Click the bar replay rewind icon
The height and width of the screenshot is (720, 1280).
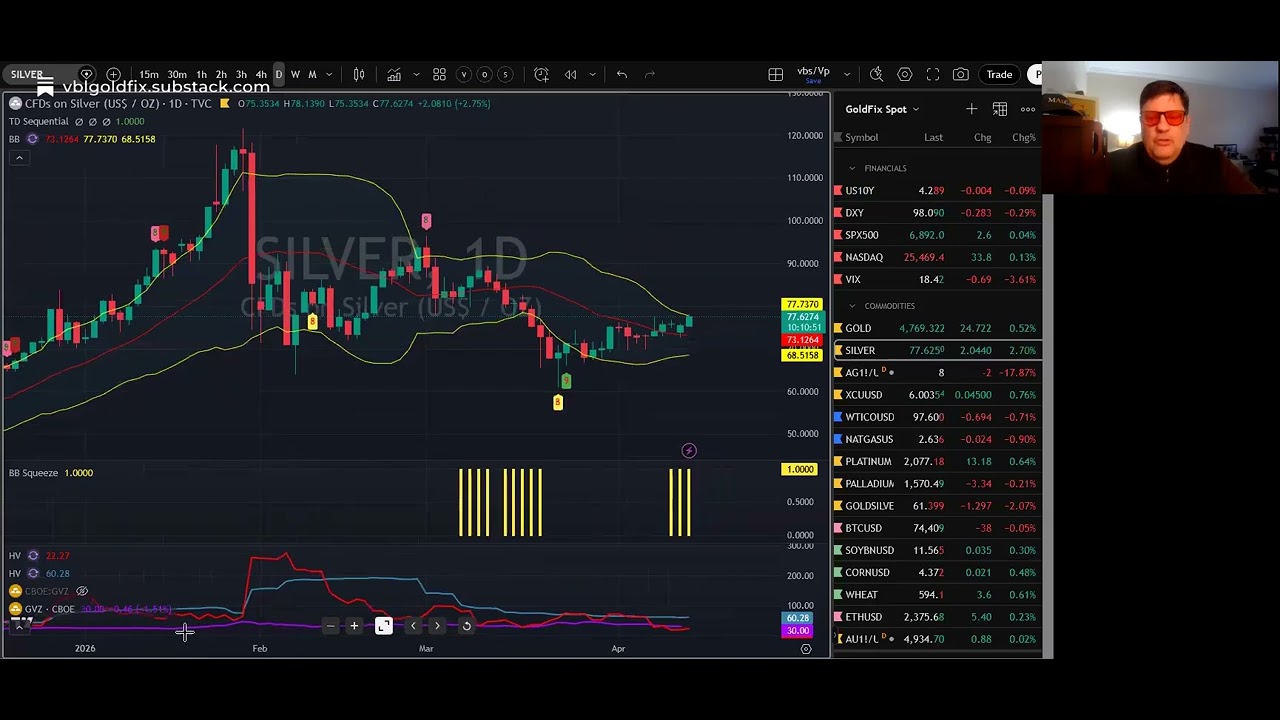click(x=570, y=74)
